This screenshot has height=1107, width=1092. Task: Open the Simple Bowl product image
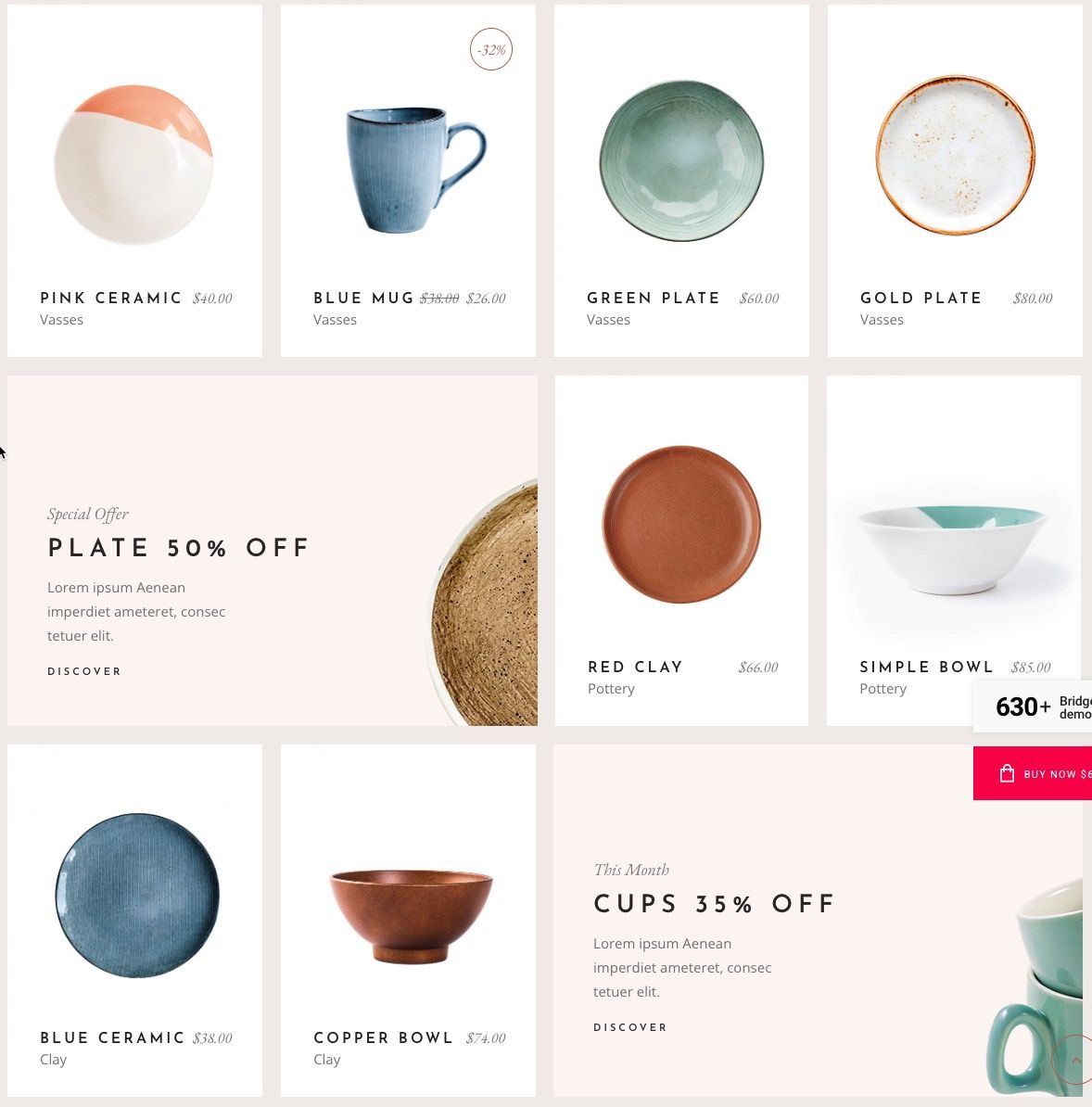[x=953, y=550]
